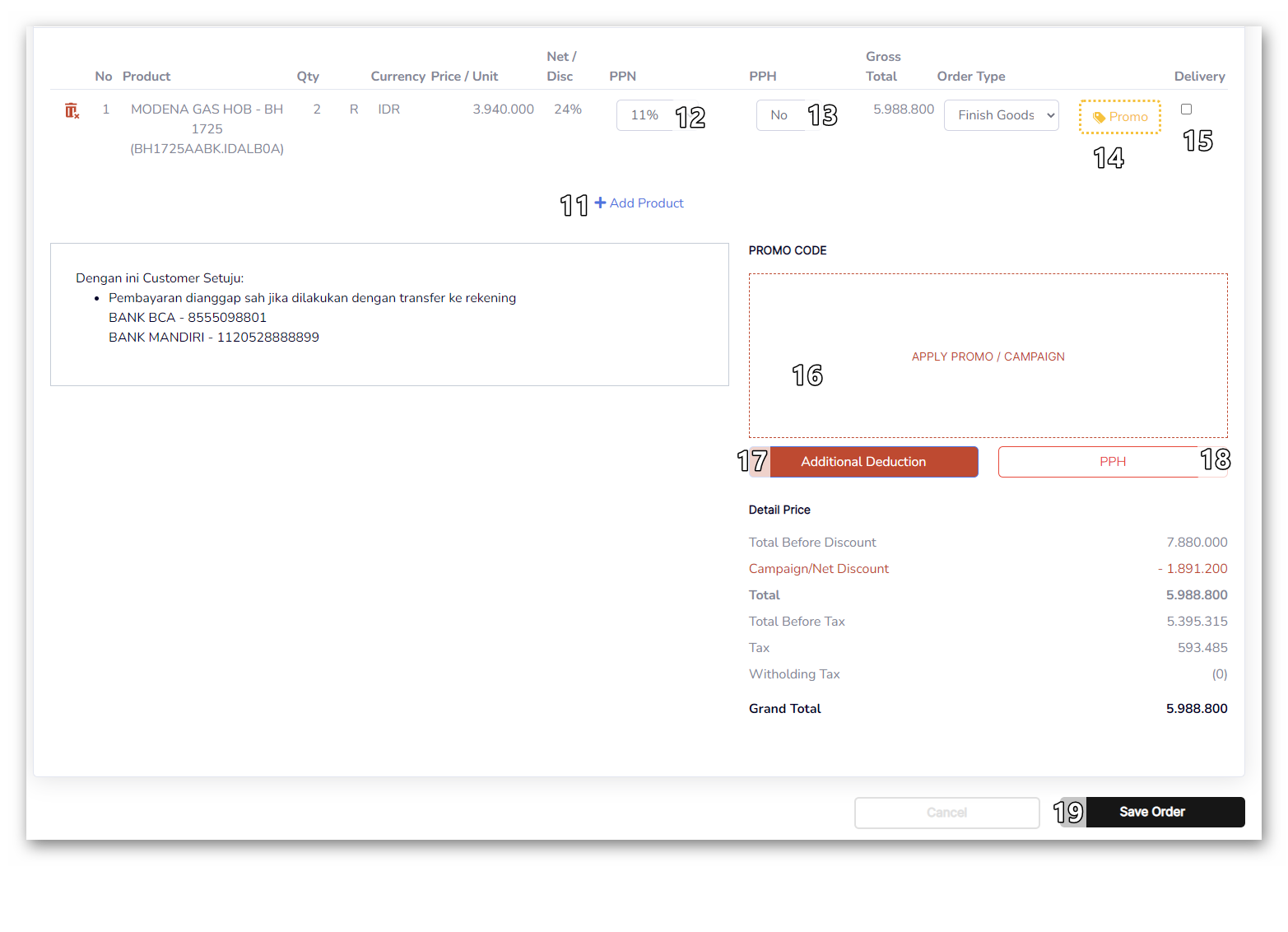Viewport: 1288px width, 932px height.
Task: Save the order with Save Order
Action: click(1151, 812)
